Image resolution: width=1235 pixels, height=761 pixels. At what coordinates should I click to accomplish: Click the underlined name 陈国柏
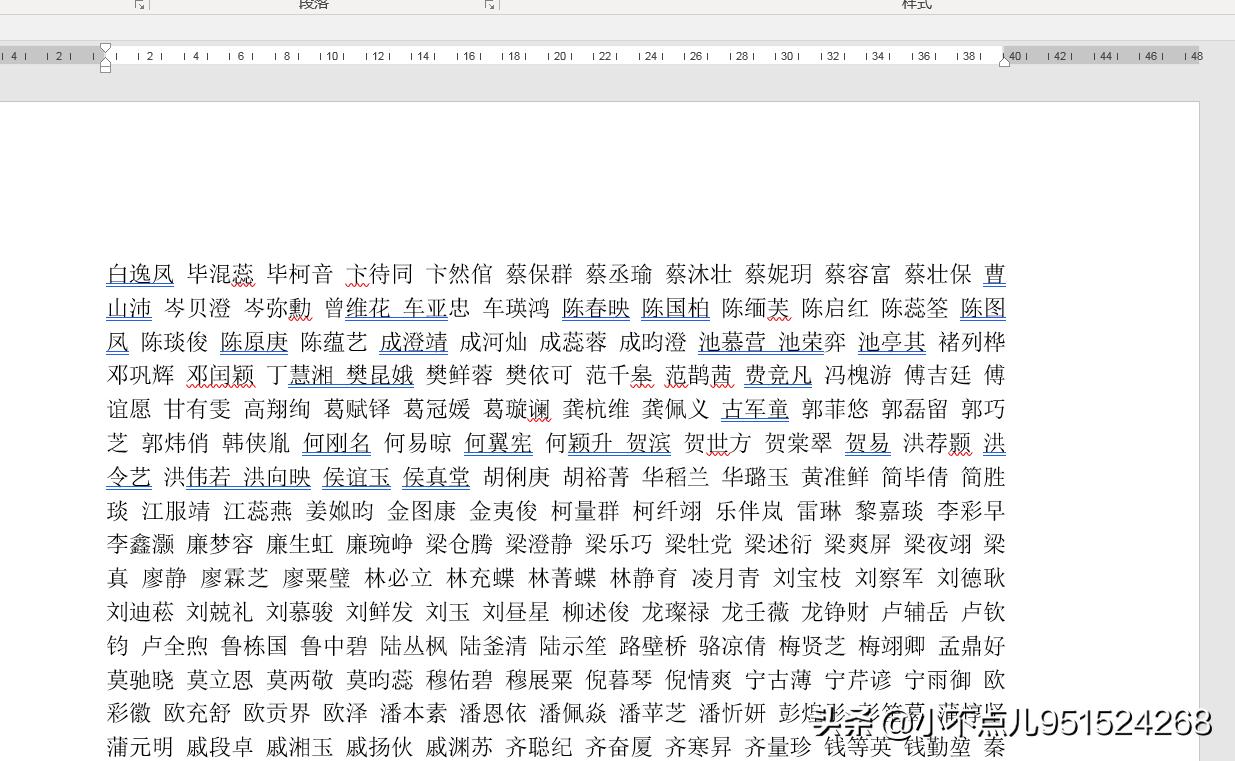tap(675, 308)
